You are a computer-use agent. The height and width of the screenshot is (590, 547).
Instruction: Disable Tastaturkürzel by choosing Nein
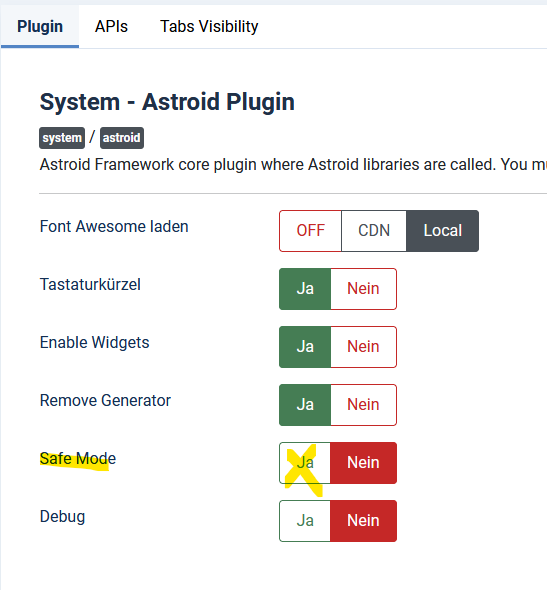pyautogui.click(x=363, y=289)
